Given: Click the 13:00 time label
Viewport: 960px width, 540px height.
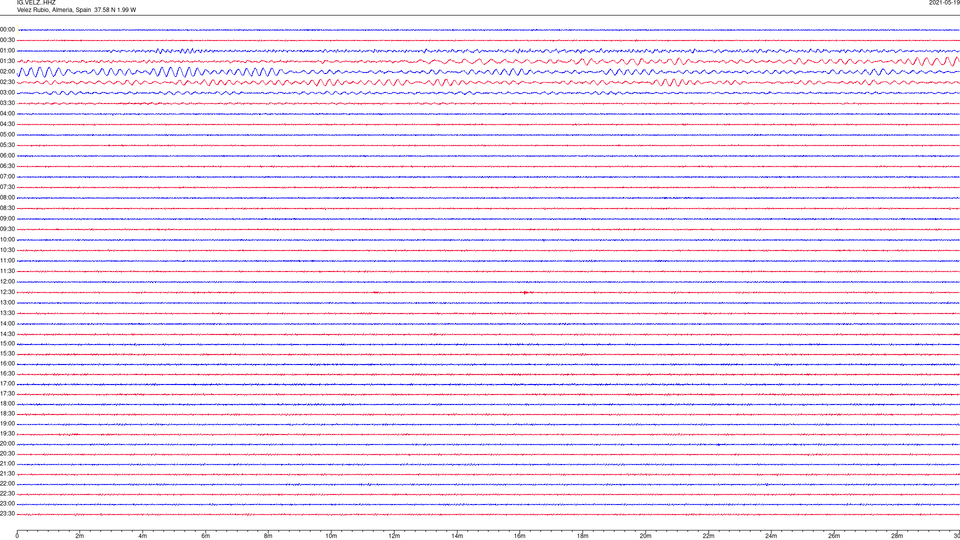Looking at the screenshot, I should point(7,302).
